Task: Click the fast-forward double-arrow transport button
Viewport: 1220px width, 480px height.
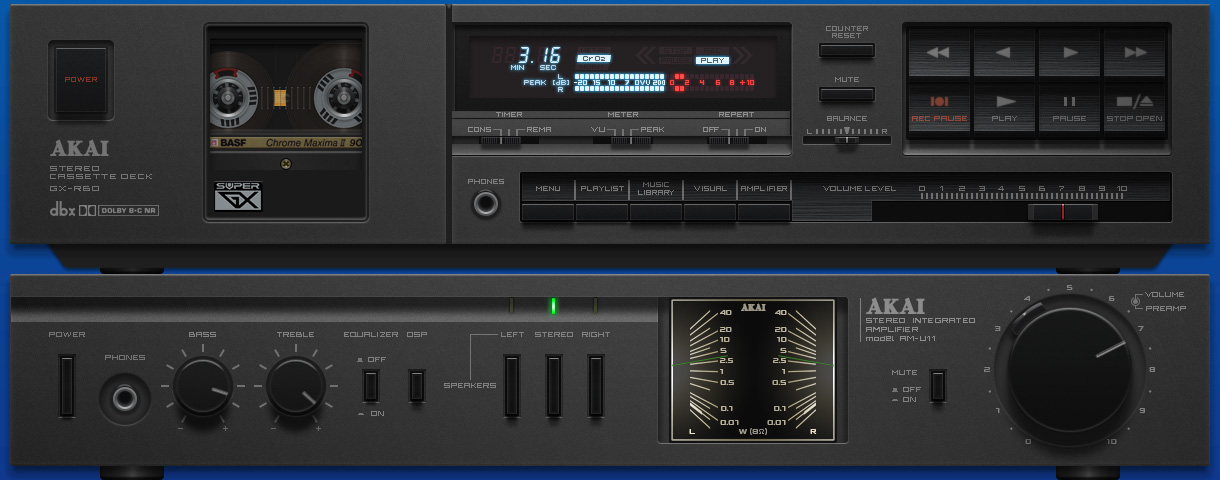Action: pyautogui.click(x=1135, y=53)
